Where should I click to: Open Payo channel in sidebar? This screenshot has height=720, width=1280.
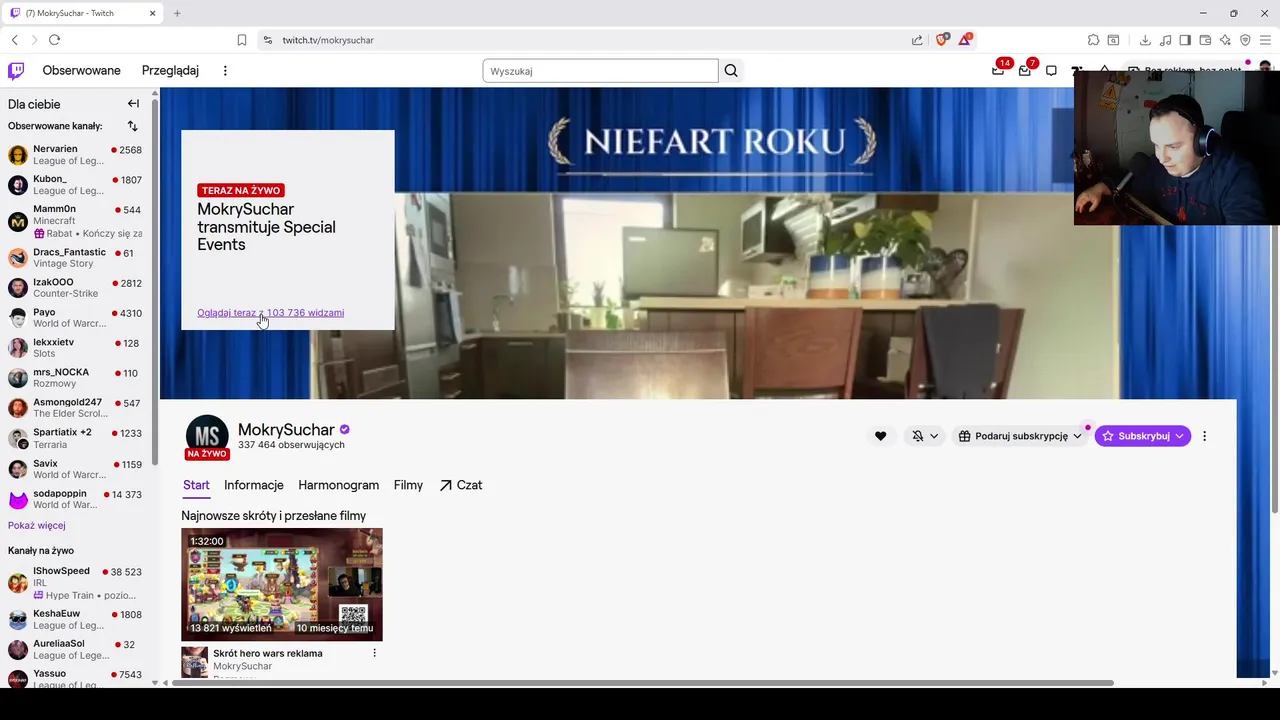click(x=76, y=318)
